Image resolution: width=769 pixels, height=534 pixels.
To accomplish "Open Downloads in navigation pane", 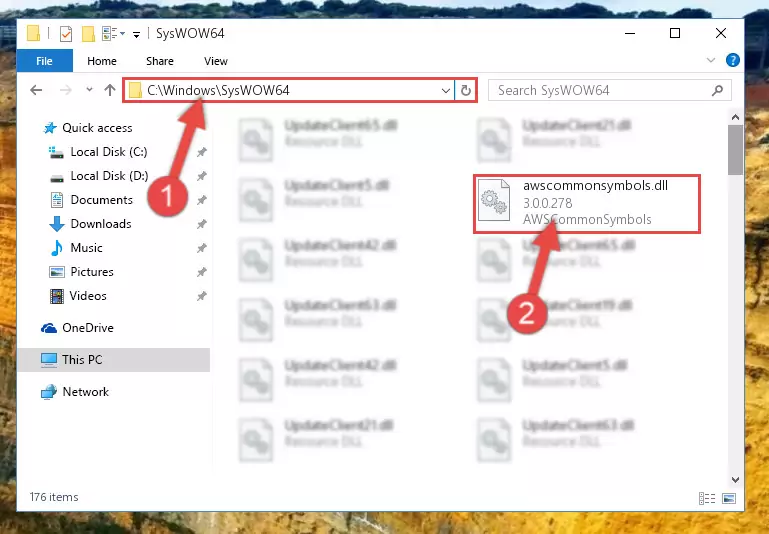I will pyautogui.click(x=101, y=224).
